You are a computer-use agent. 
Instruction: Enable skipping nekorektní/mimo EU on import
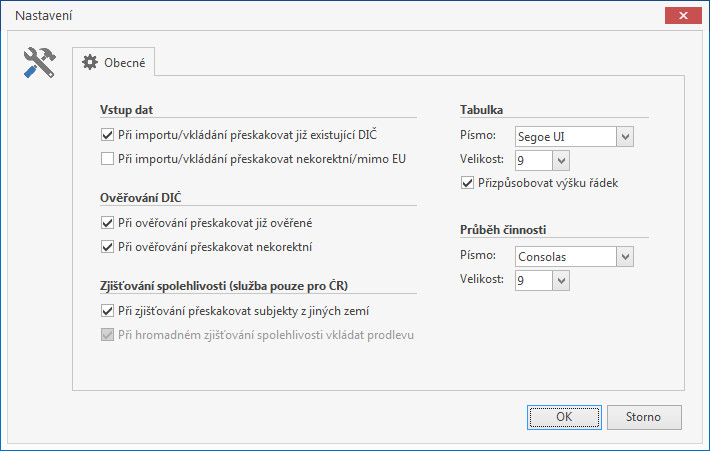pyautogui.click(x=107, y=159)
